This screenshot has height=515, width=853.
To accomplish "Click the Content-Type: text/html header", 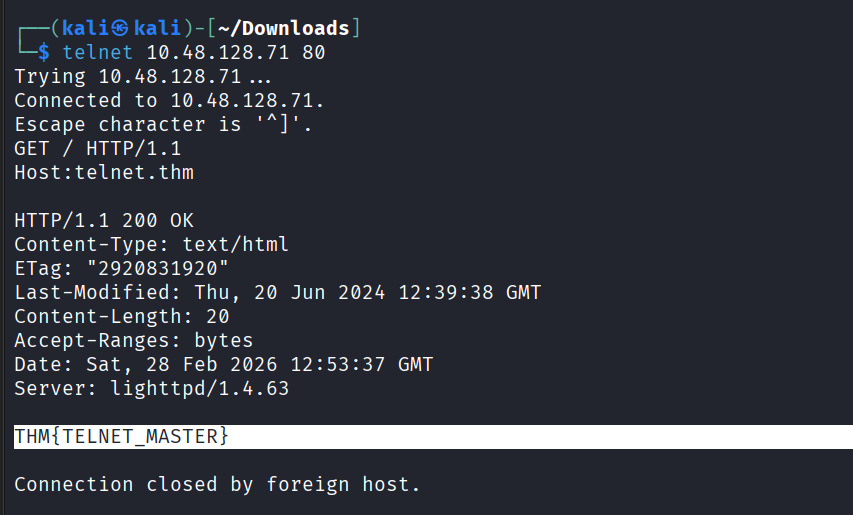I will (151, 244).
